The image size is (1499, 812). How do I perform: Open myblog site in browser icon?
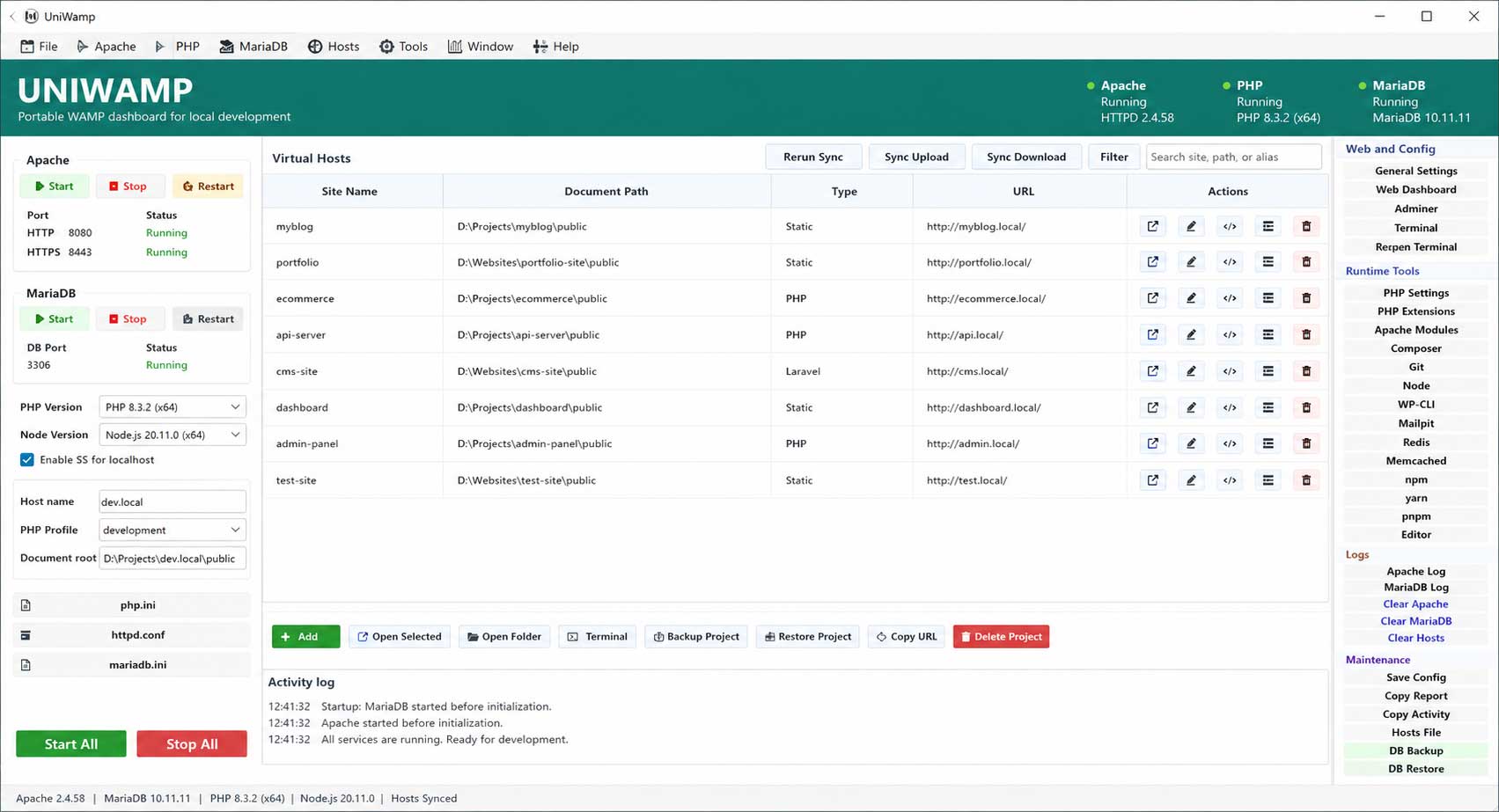(1152, 226)
